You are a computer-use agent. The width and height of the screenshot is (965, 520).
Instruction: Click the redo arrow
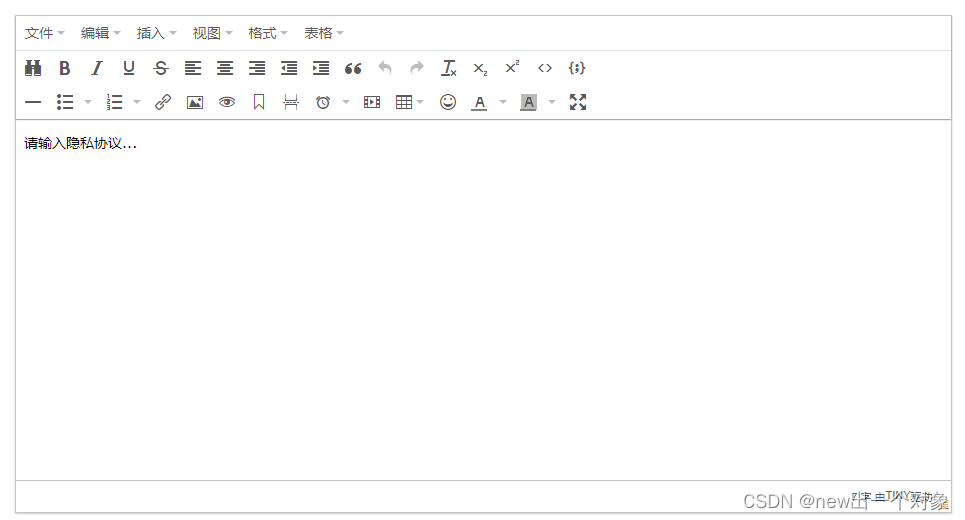tap(417, 68)
